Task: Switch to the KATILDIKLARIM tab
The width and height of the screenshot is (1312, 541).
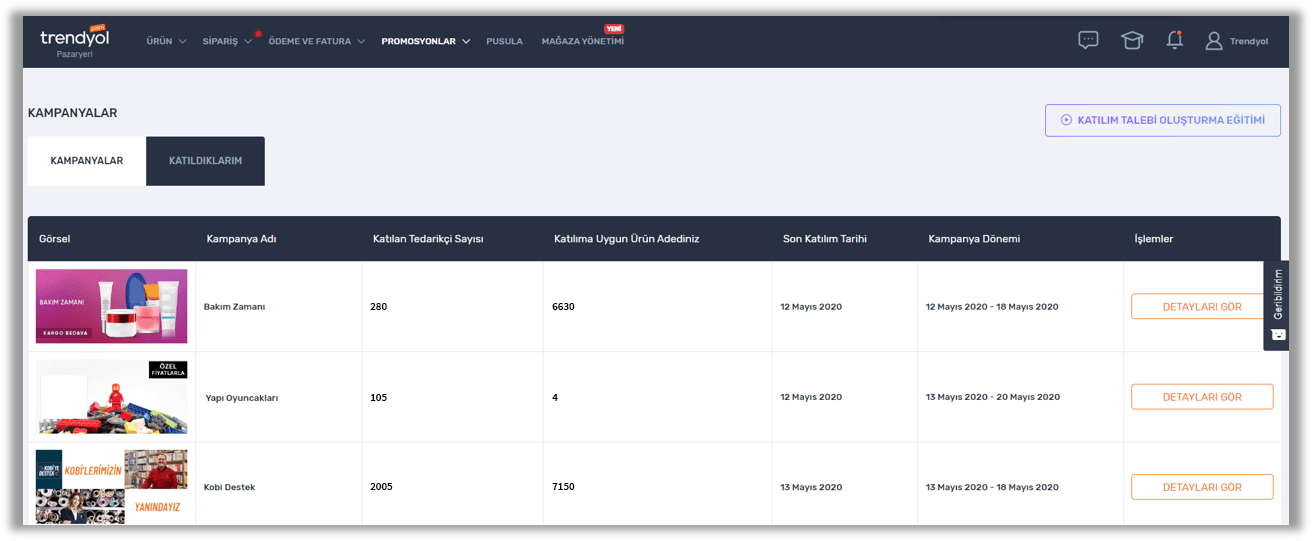Action: [205, 161]
